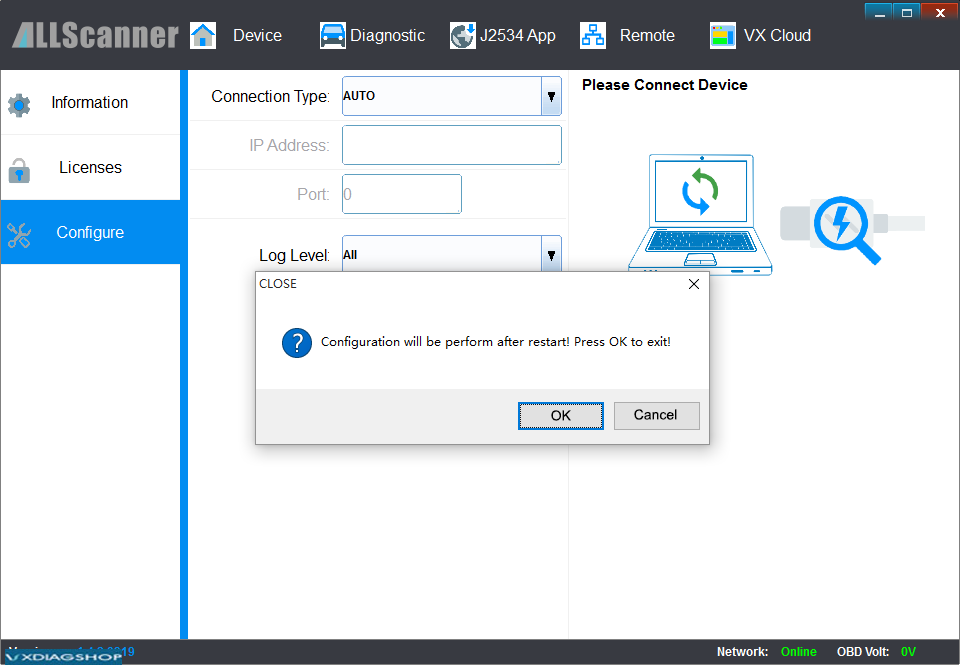
Task: Click the 'OBD Volt:' status label
Action: (x=863, y=652)
